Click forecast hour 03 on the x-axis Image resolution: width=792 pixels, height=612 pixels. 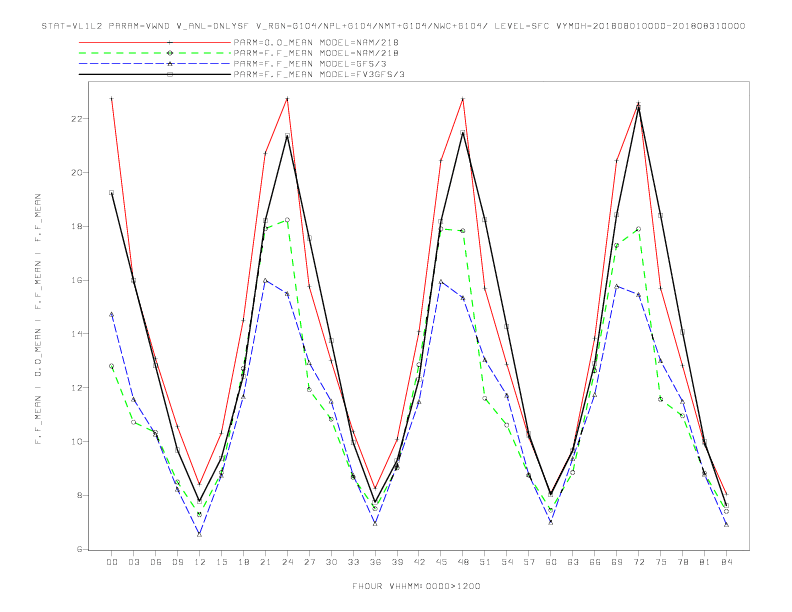[133, 562]
